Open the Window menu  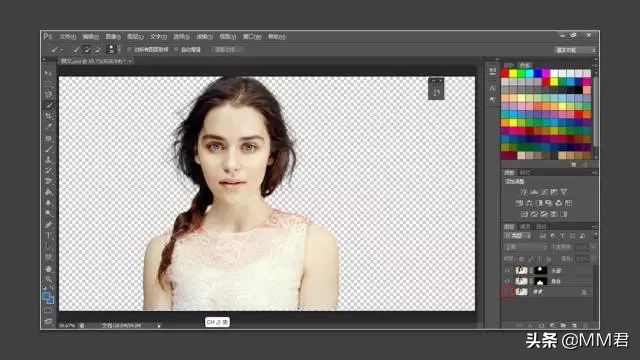click(252, 37)
